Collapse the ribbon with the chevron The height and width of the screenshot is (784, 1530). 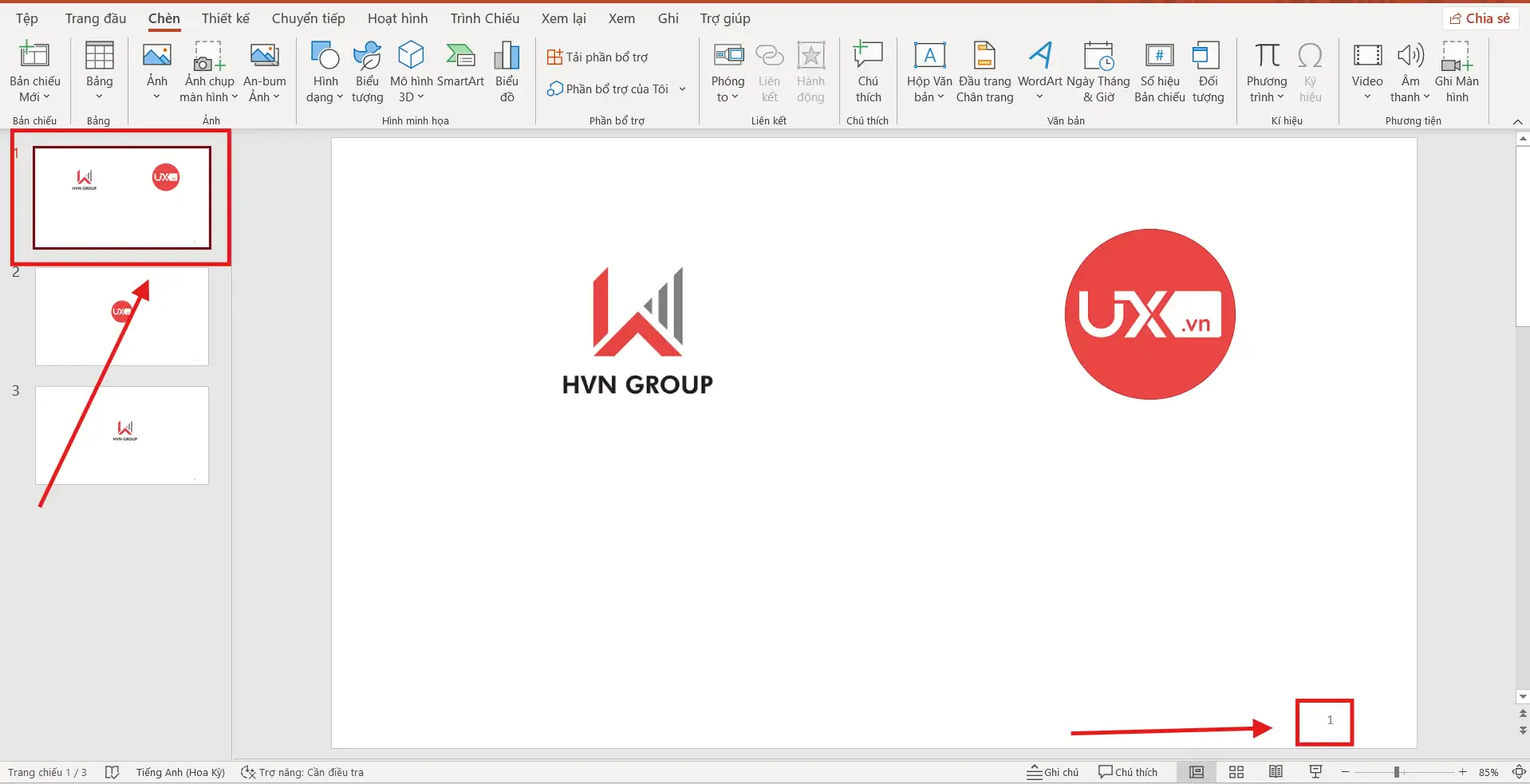(1517, 121)
